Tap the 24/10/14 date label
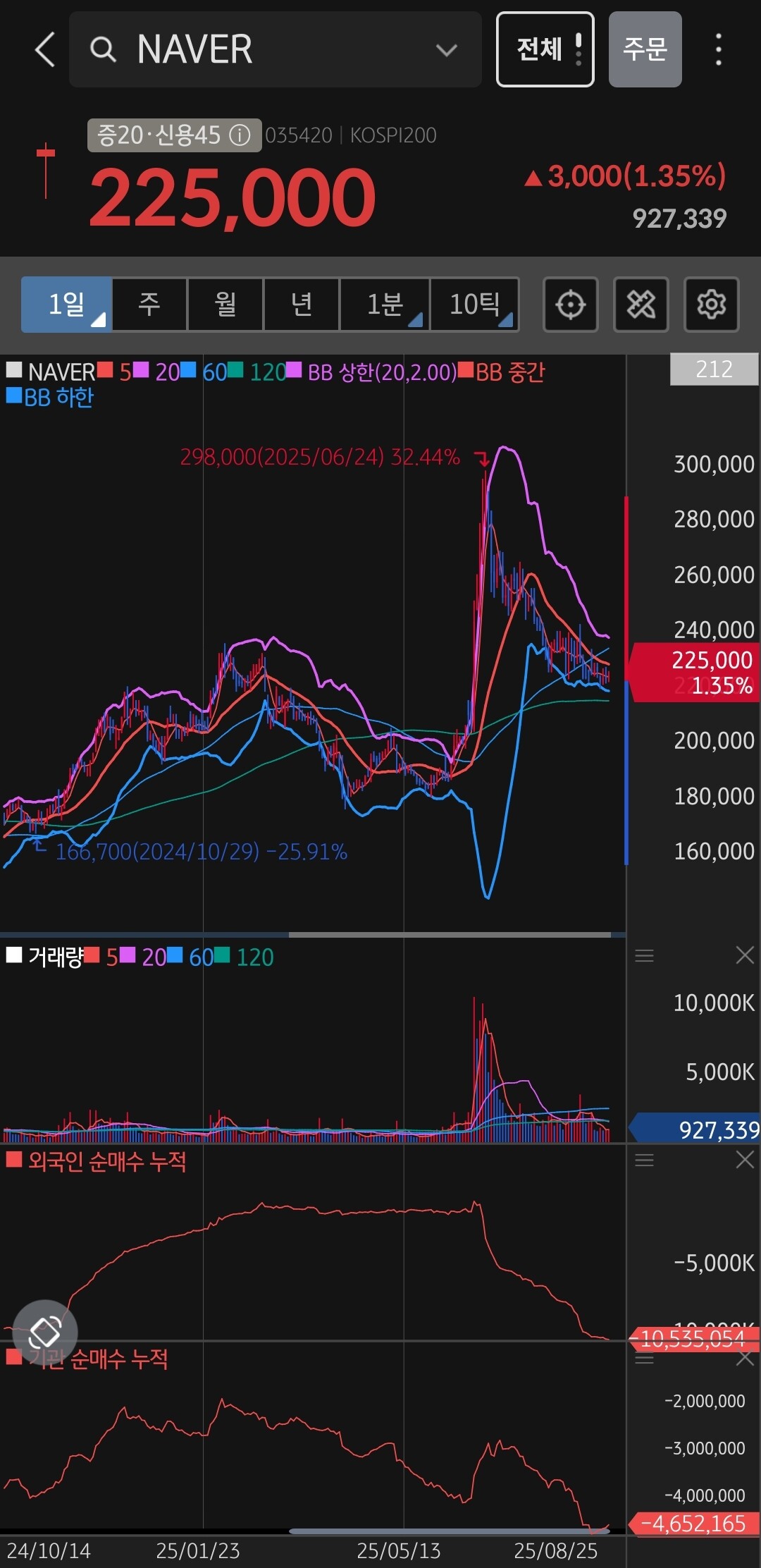Screen dimensions: 761x1568 point(49,1550)
